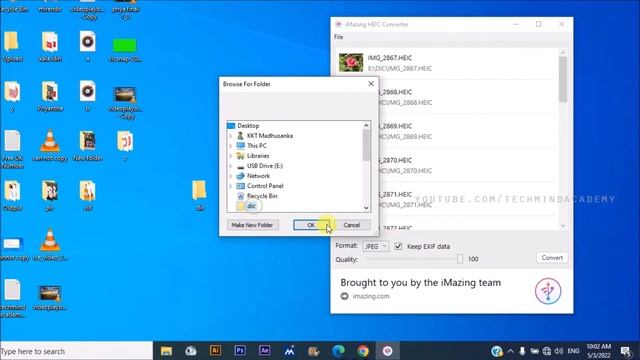
Task: Open the File menu in iMazing HEIC Converter
Action: point(338,37)
